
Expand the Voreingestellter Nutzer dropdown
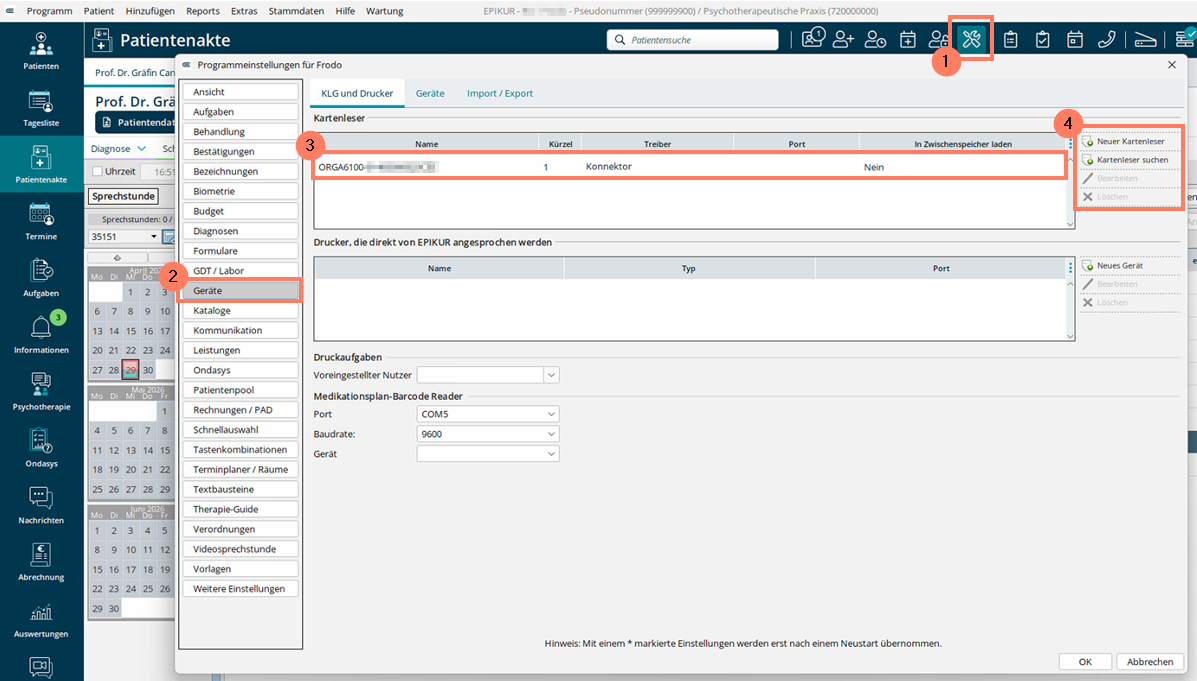[x=551, y=375]
